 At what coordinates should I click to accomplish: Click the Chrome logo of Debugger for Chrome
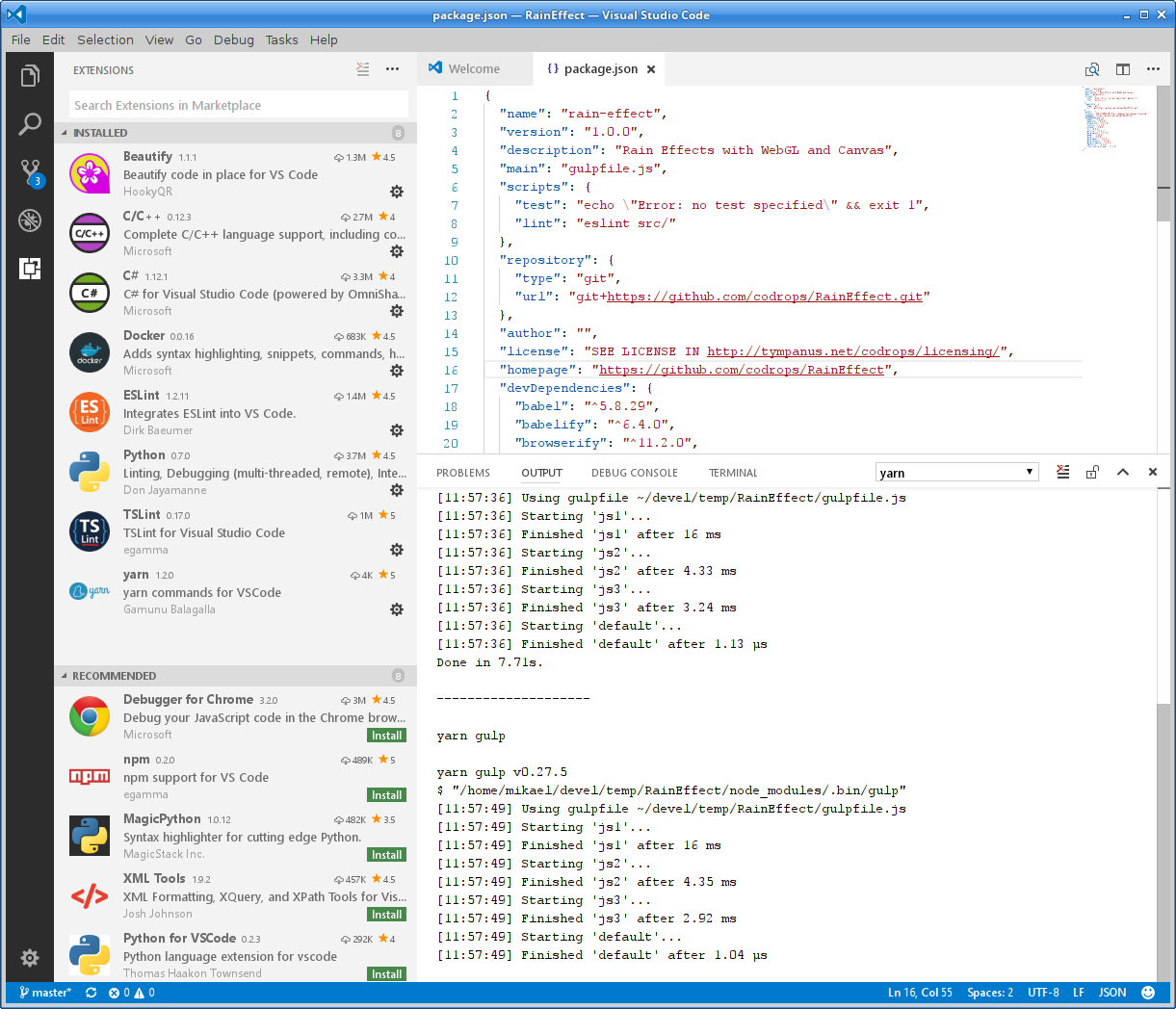coord(90,716)
